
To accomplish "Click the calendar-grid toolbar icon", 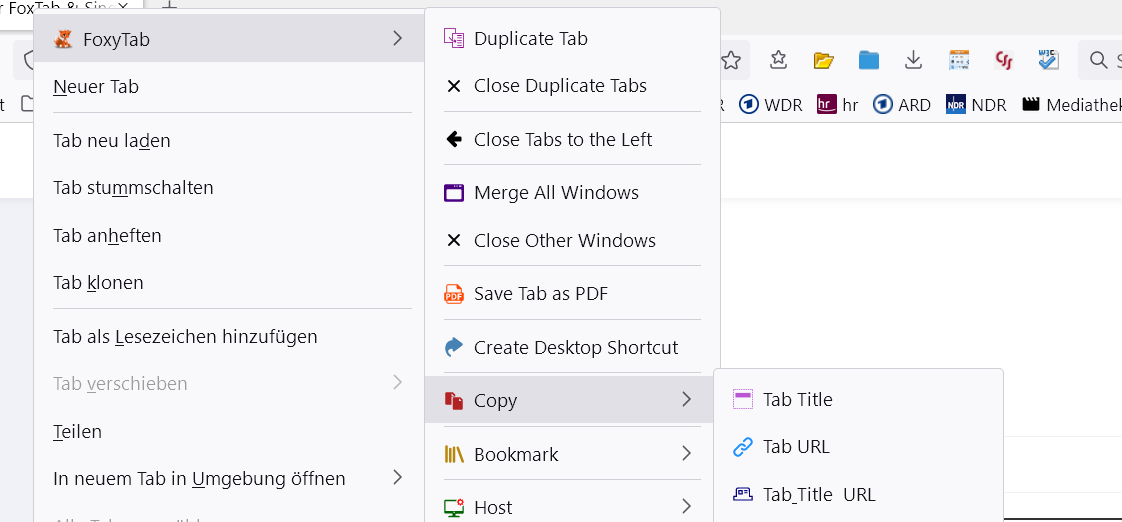I will tap(959, 61).
